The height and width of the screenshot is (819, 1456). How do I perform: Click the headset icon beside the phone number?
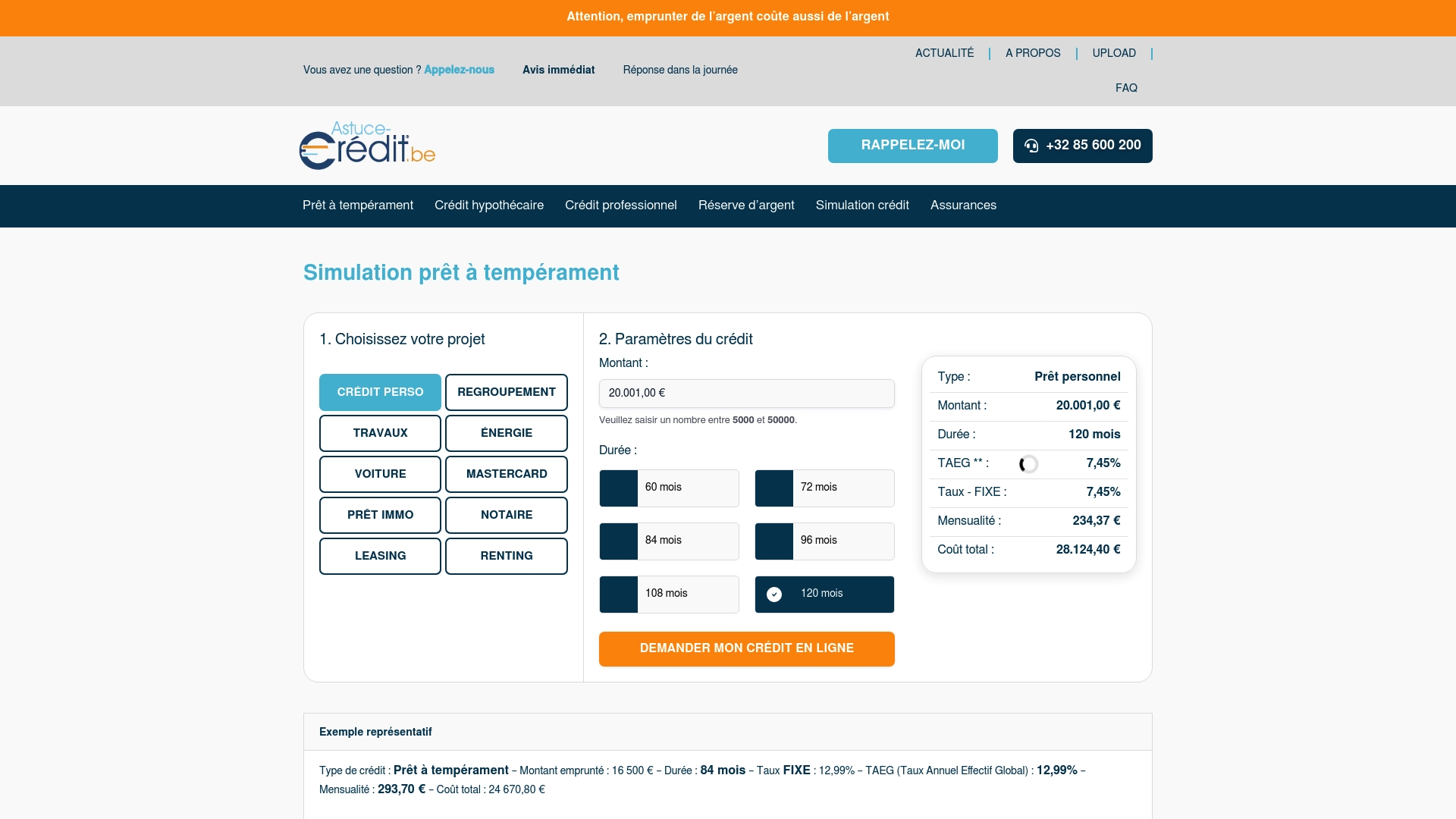pos(1031,146)
